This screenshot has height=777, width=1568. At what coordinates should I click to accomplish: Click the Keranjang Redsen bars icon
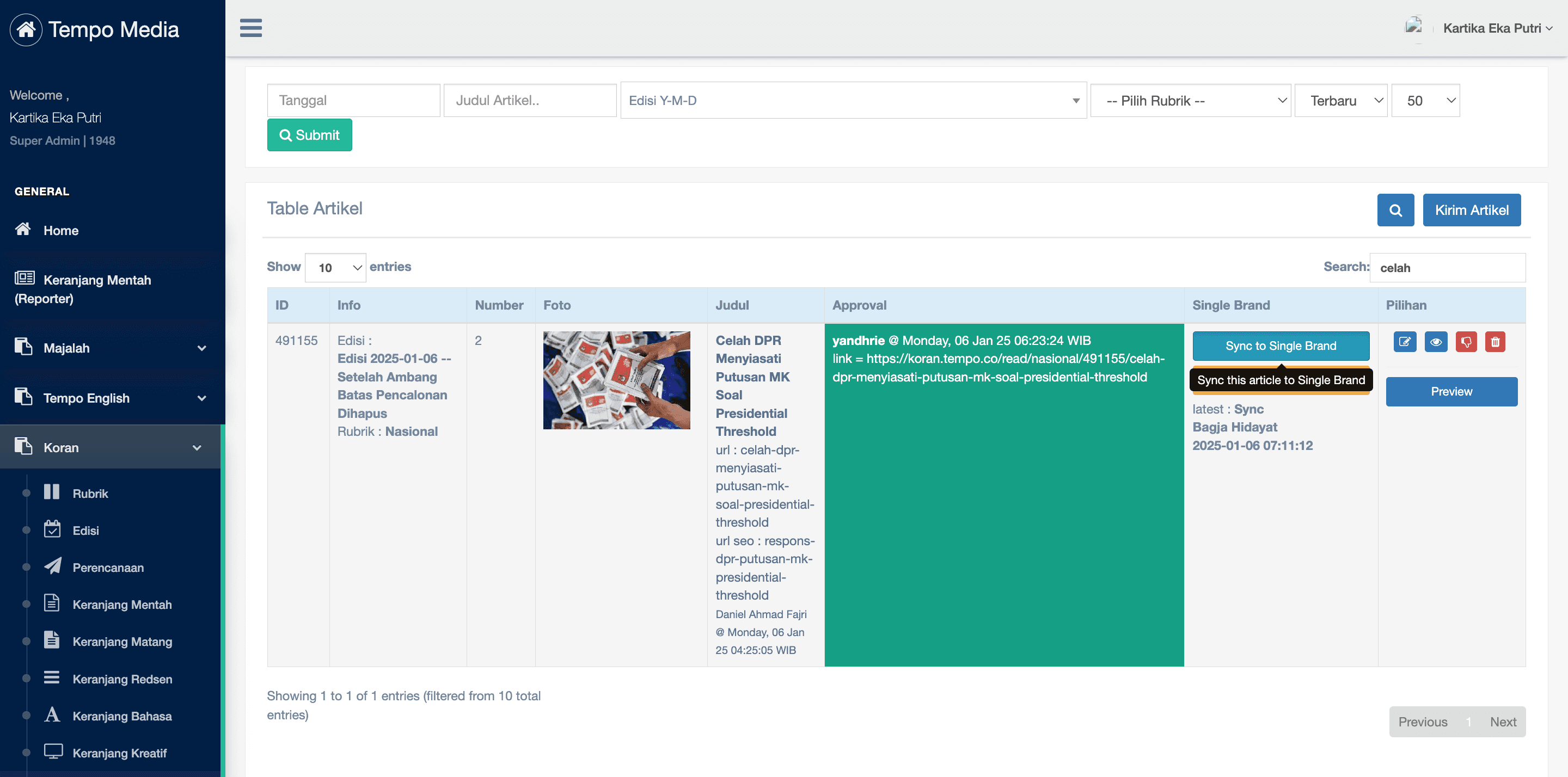[52, 677]
